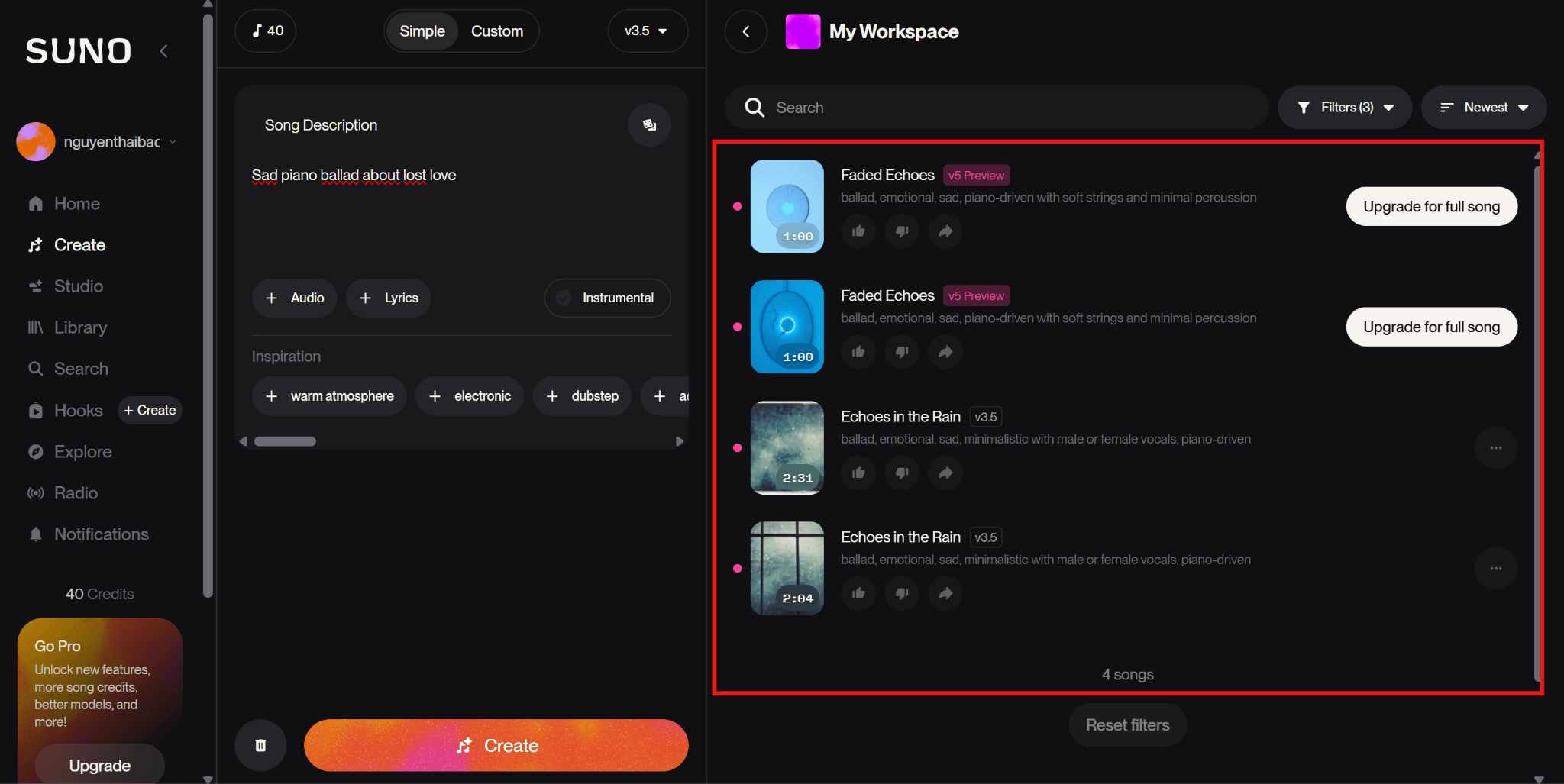Viewport: 1564px width, 784px height.
Task: Open the Create page in the sidebar
Action: 67,245
